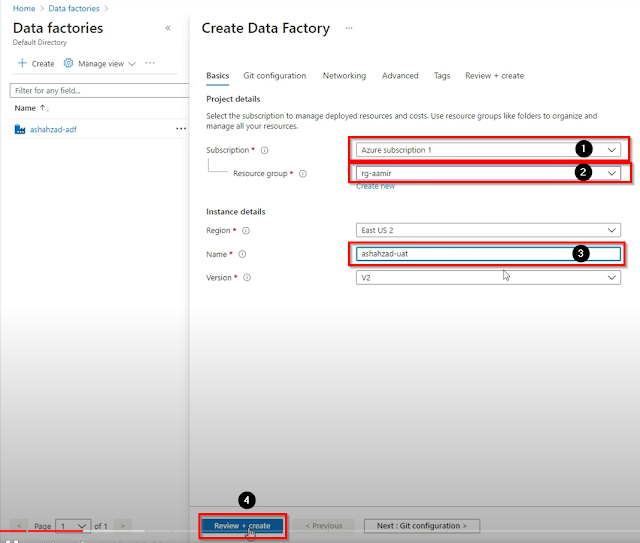Click the Manage view gear icon
Viewport: 640px width, 543px height.
pos(68,63)
